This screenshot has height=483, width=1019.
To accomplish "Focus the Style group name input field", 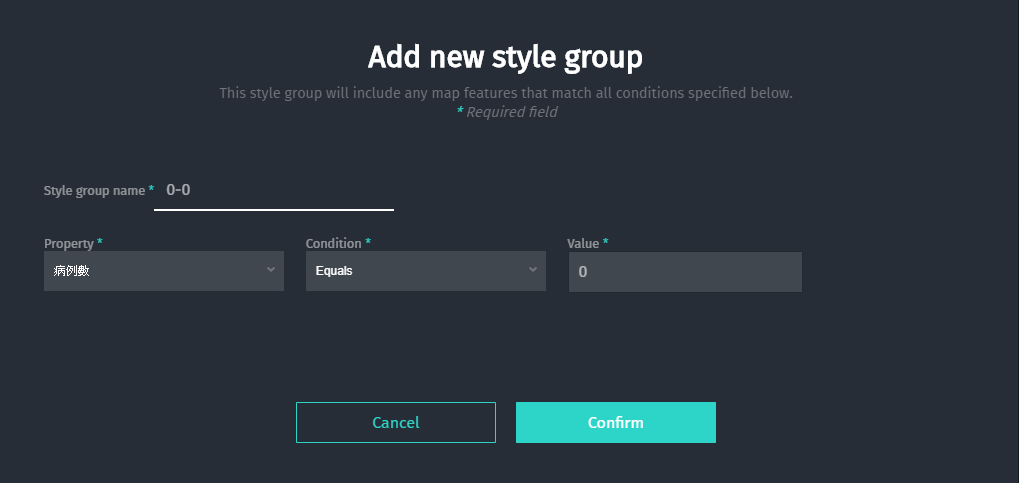I will pos(273,190).
